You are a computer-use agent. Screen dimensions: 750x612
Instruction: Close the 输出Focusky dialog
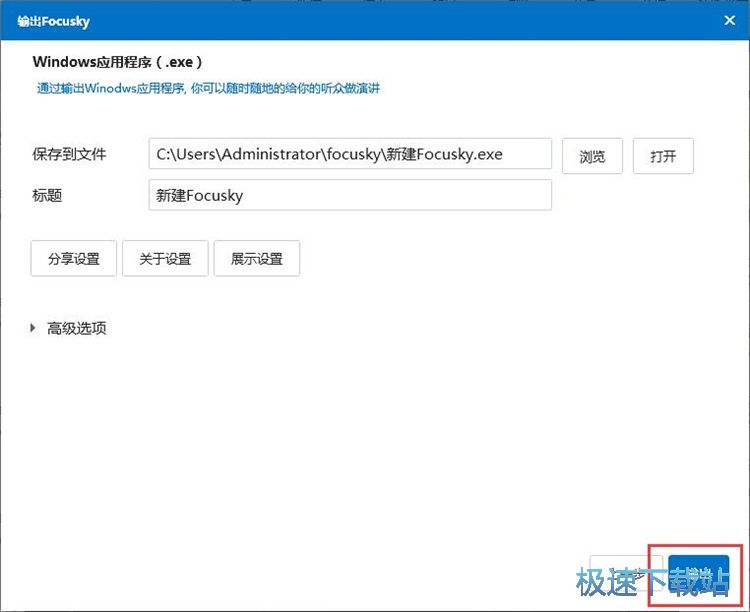729,20
